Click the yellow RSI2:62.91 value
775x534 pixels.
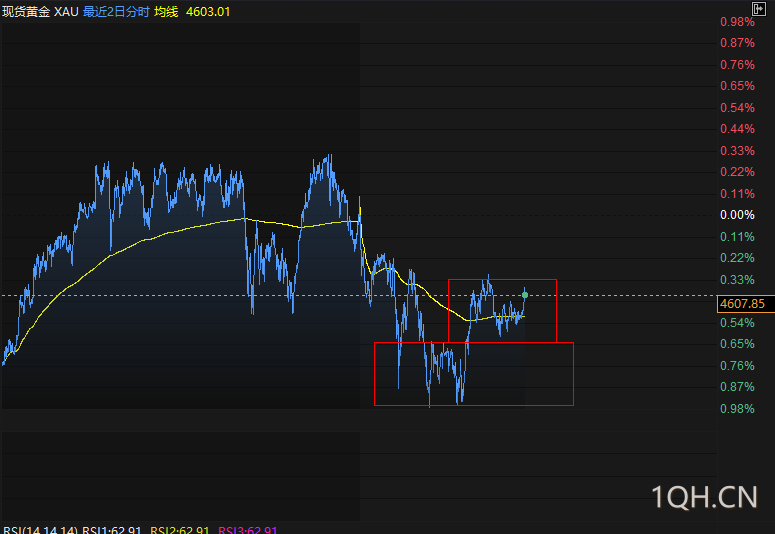180,530
